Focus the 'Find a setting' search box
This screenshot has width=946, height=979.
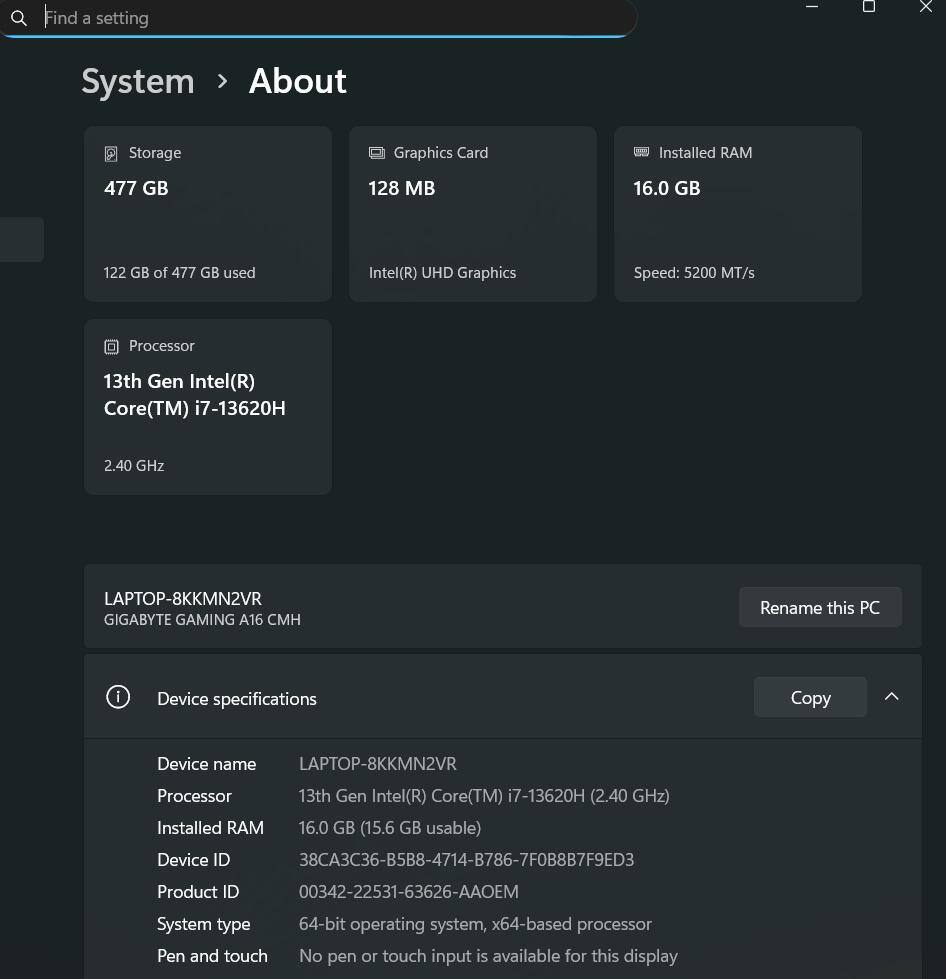pyautogui.click(x=330, y=18)
